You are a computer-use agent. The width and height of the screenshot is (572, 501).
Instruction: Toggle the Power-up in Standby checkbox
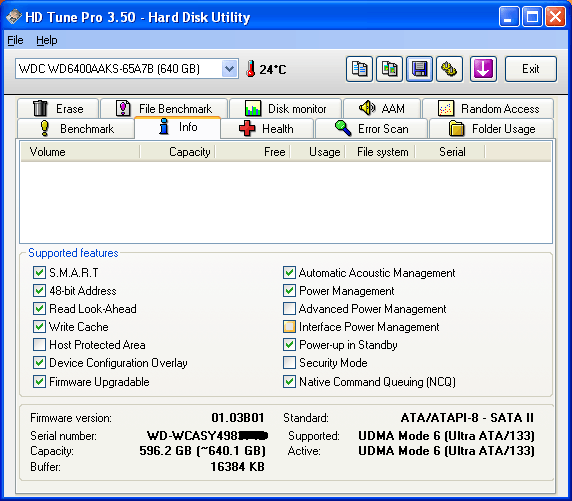coord(289,344)
